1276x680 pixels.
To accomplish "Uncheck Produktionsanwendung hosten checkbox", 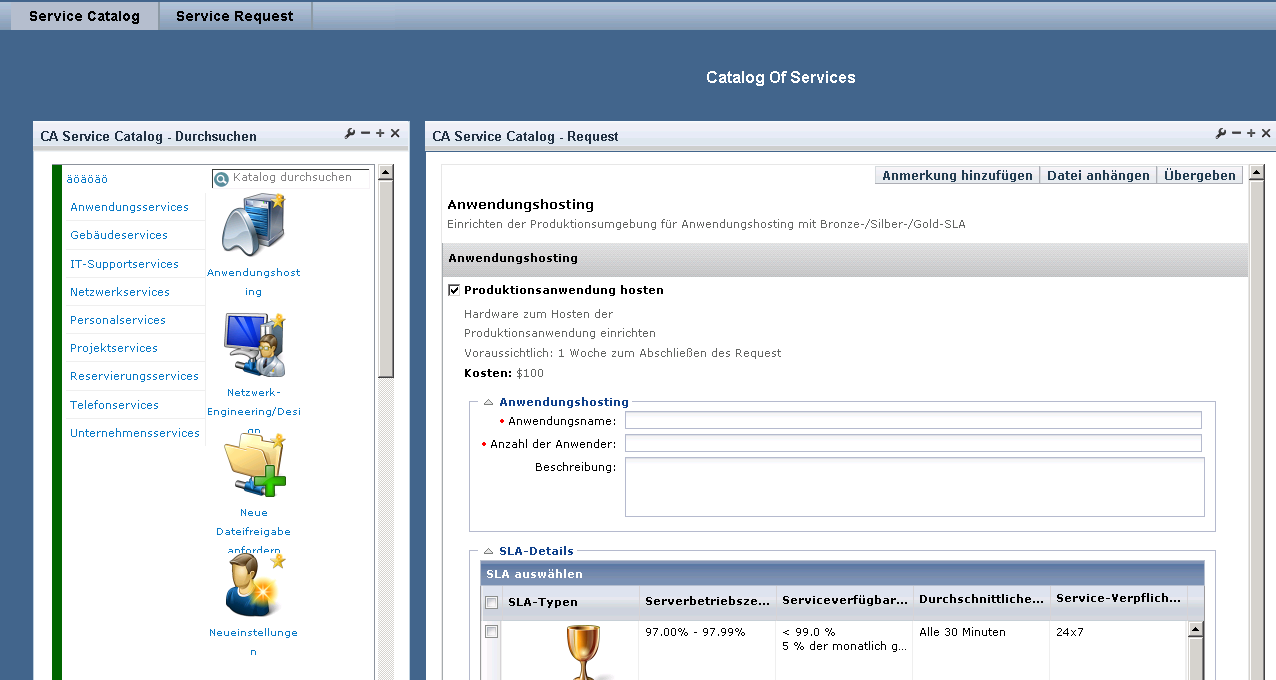I will tap(454, 290).
